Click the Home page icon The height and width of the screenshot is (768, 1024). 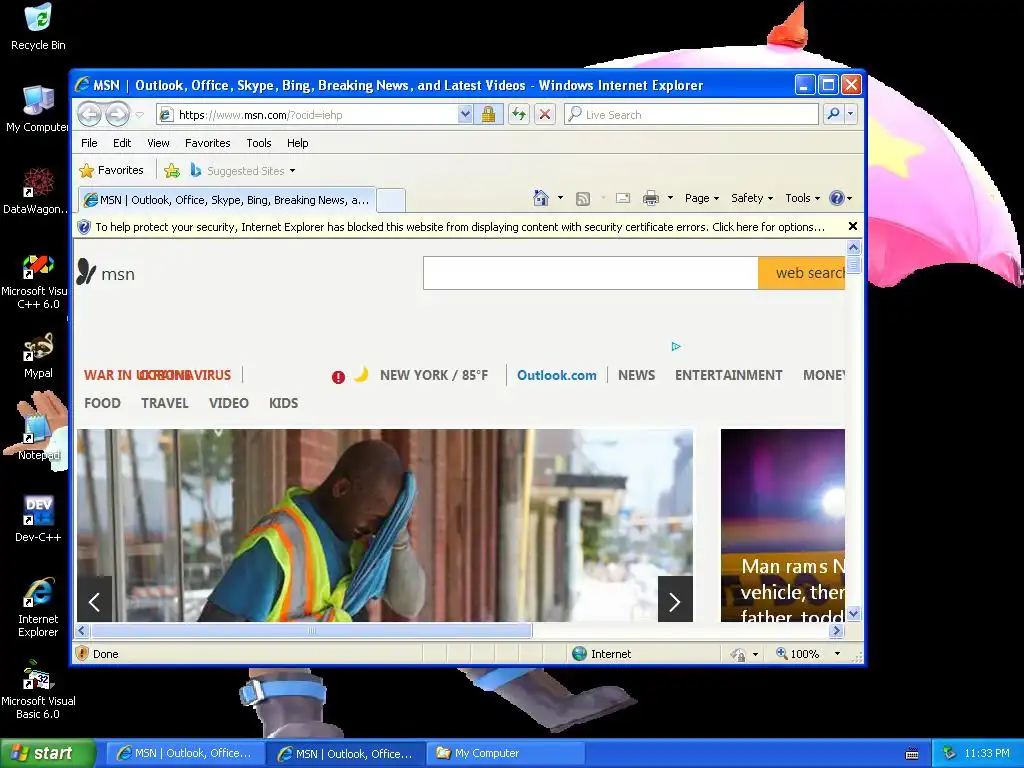pyautogui.click(x=541, y=198)
